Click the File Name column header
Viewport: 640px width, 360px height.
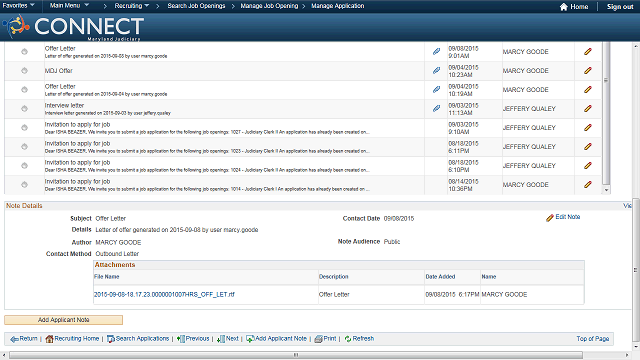pyautogui.click(x=107, y=277)
